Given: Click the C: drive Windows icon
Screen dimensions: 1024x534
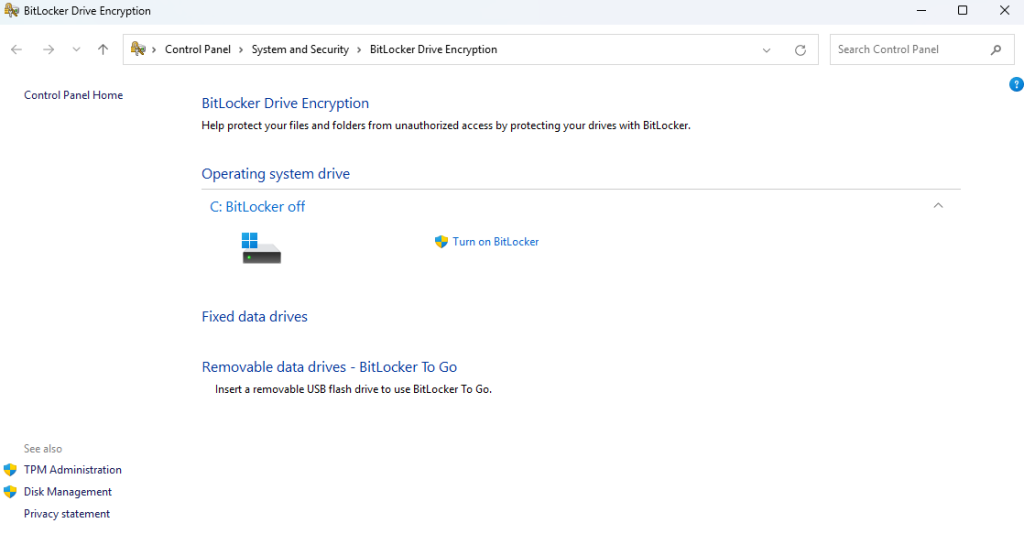Looking at the screenshot, I should point(261,248).
